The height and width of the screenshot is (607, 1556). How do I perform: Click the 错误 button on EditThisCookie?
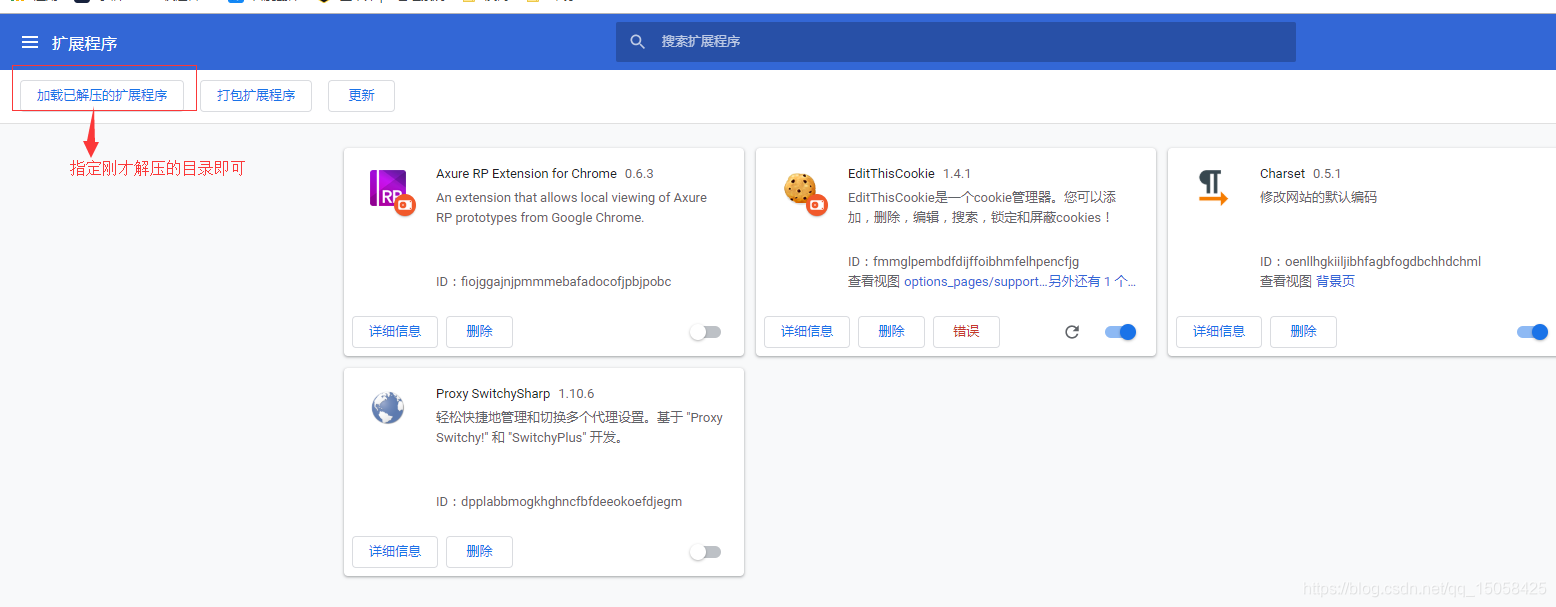pyautogui.click(x=966, y=332)
